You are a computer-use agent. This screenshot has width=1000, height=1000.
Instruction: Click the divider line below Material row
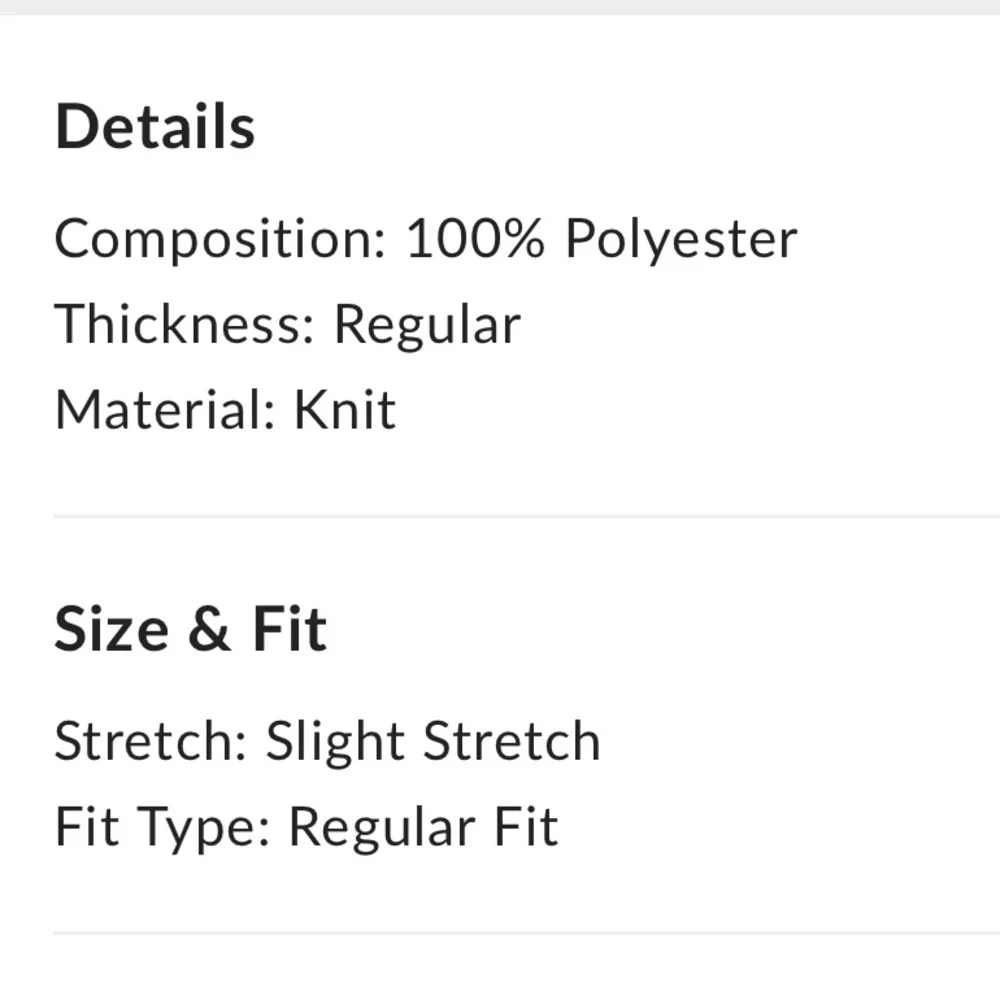point(526,516)
